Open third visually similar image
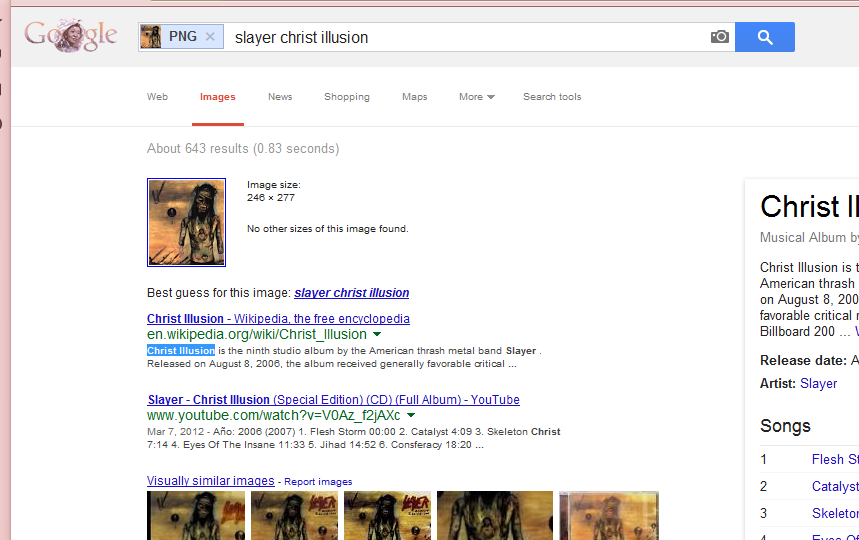859x540 pixels. point(388,515)
